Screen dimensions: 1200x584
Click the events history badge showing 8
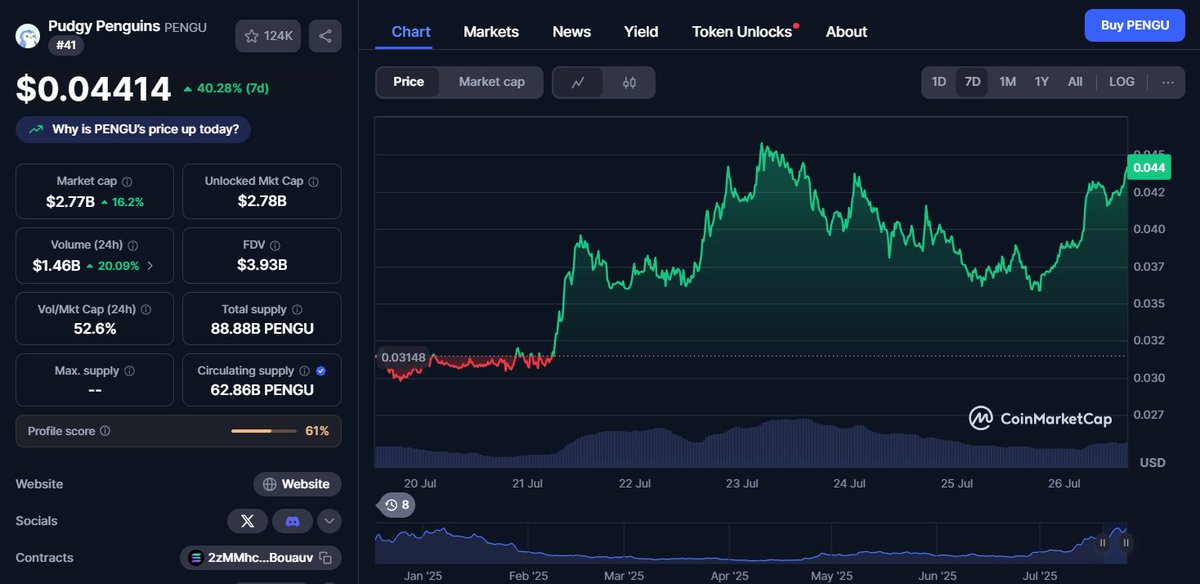click(397, 505)
